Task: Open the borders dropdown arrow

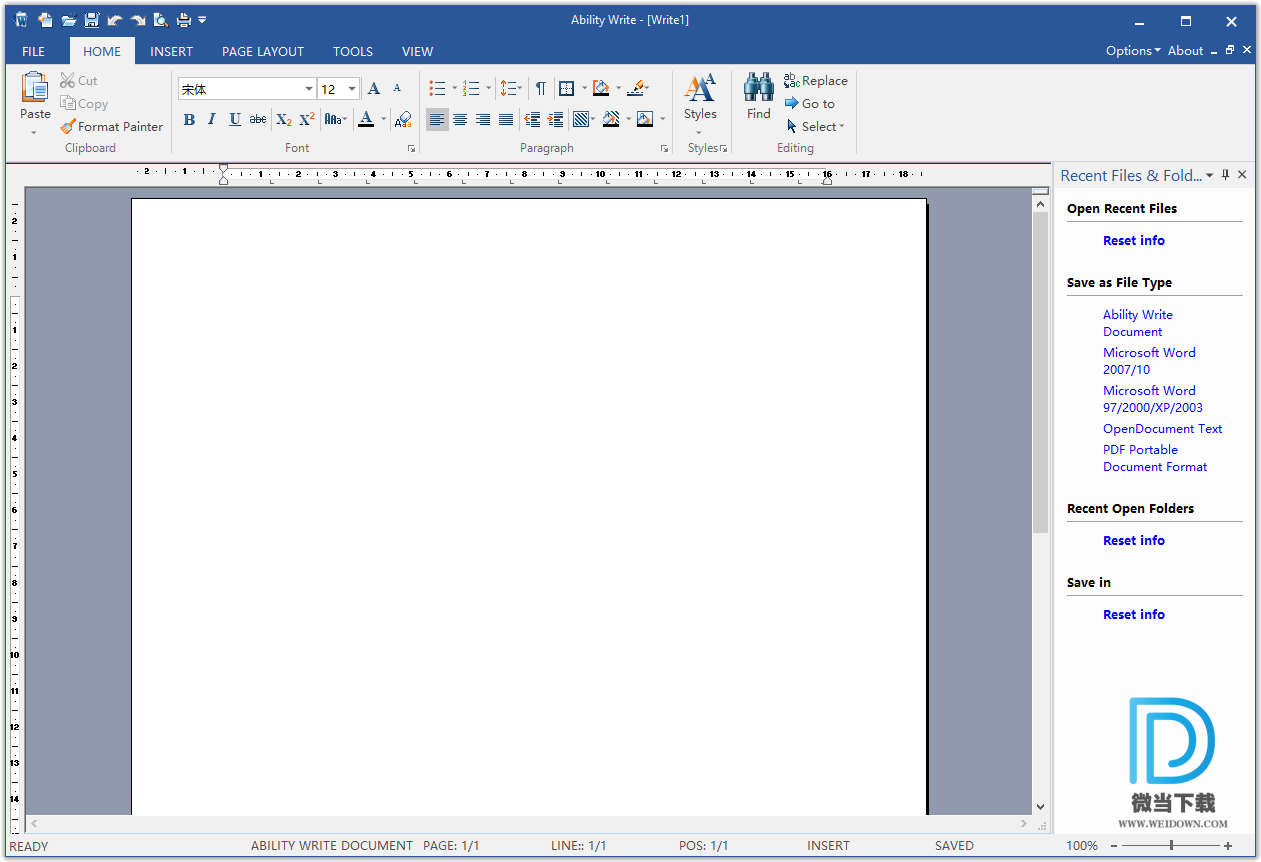Action: pyautogui.click(x=584, y=89)
